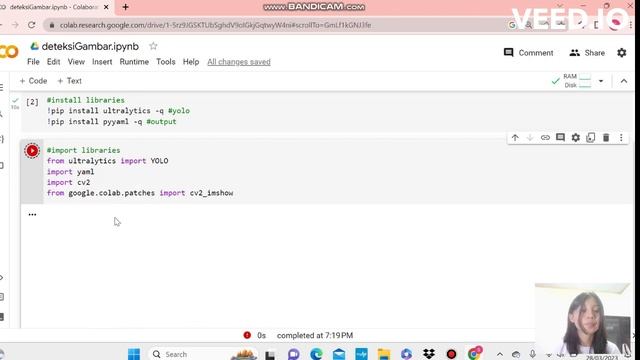Select execution count [2] of first cell
The image size is (640, 360).
point(32,102)
